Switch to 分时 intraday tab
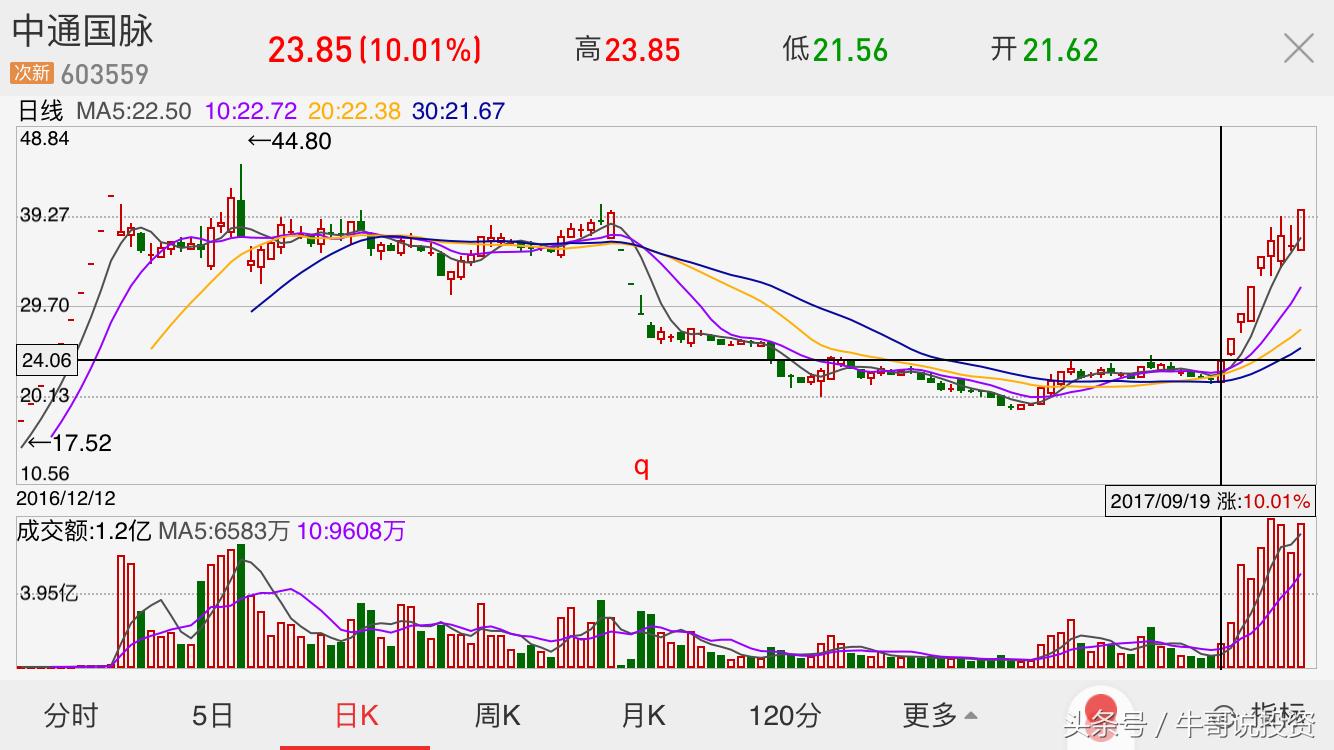 (x=71, y=715)
